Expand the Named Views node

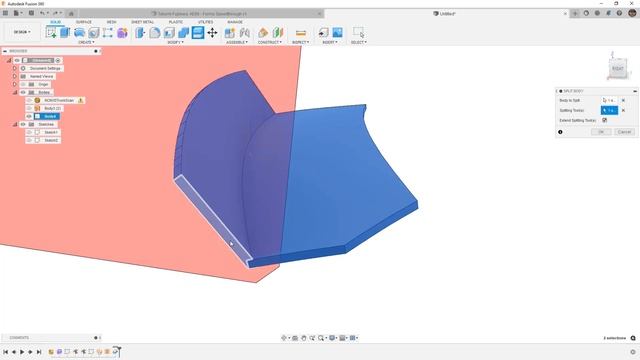click(x=15, y=76)
